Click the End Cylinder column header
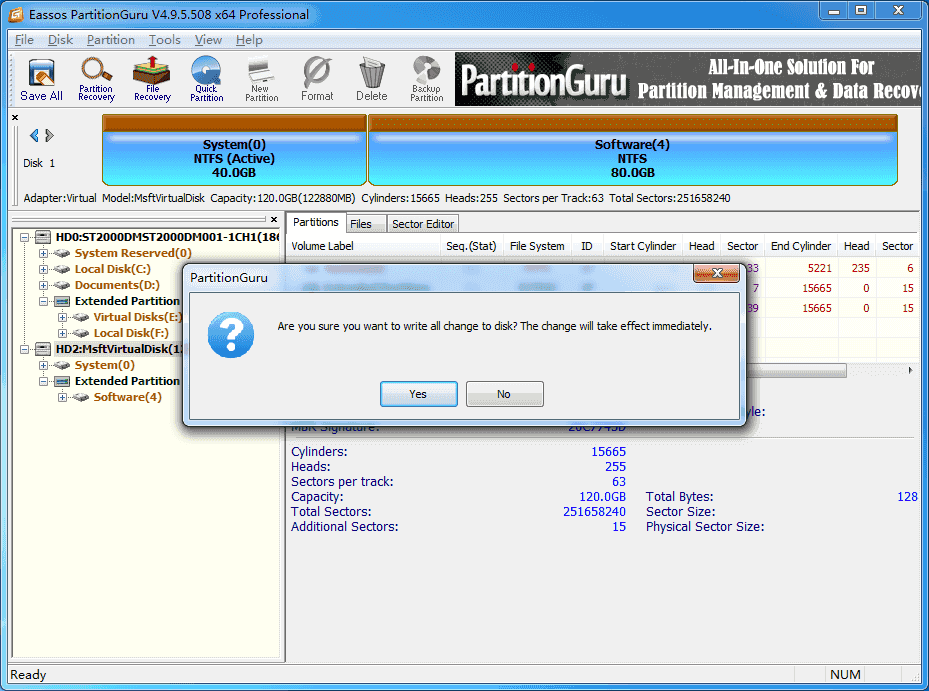929x691 pixels. (x=801, y=246)
